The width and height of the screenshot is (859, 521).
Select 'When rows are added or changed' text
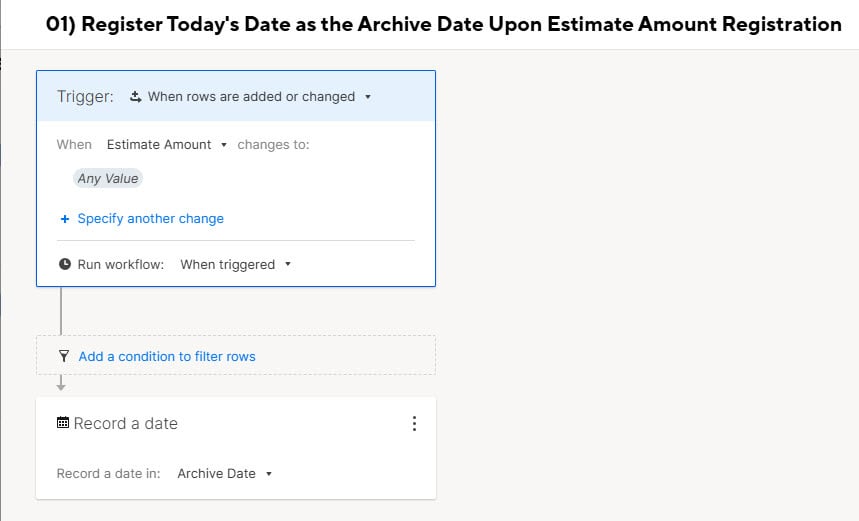pos(251,96)
